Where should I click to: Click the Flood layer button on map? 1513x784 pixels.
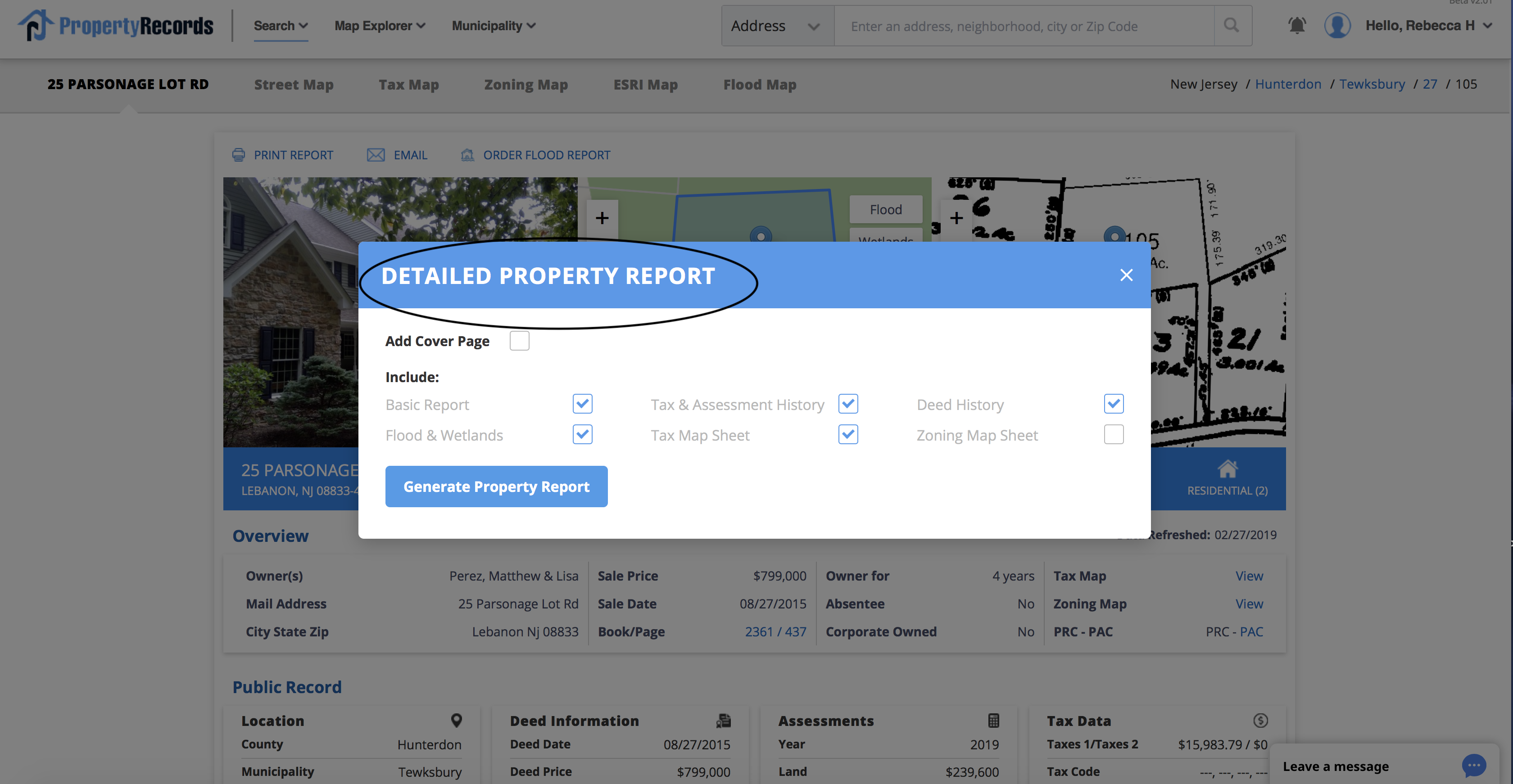coord(885,209)
